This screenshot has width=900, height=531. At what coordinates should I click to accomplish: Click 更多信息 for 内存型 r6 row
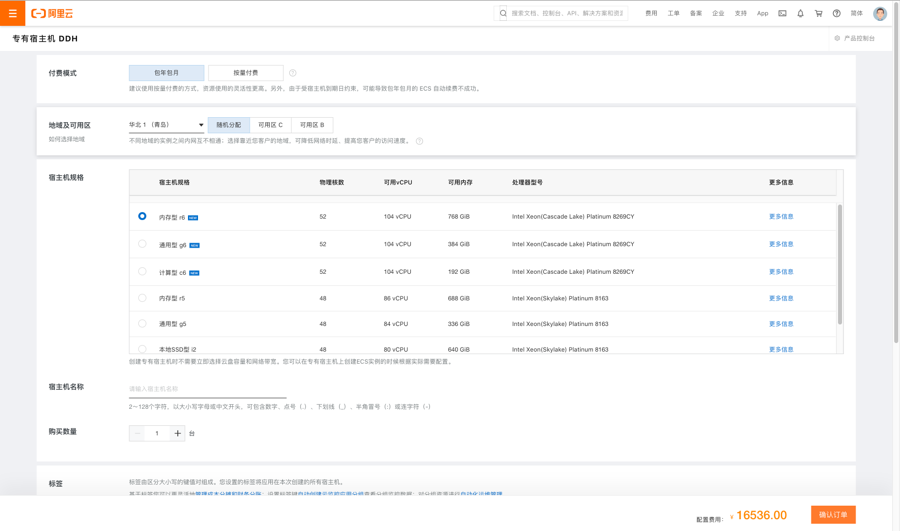click(781, 216)
